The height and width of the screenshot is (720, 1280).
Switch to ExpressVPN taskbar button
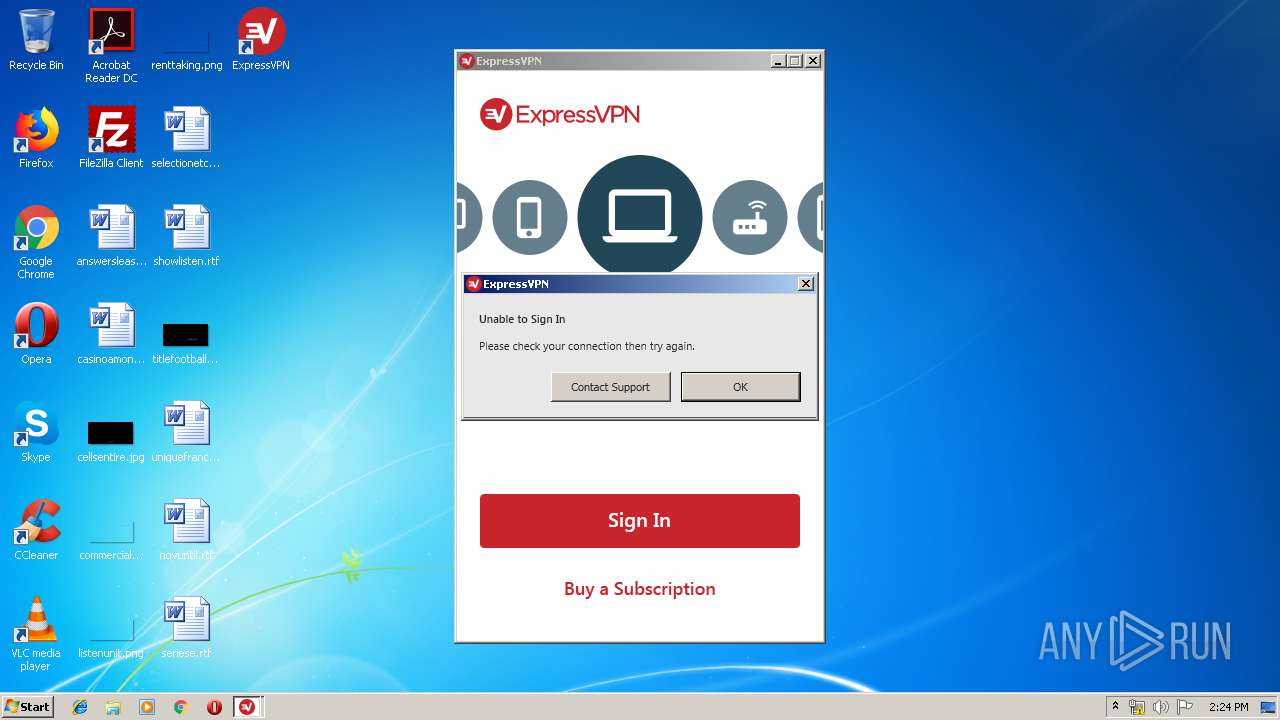[x=247, y=707]
